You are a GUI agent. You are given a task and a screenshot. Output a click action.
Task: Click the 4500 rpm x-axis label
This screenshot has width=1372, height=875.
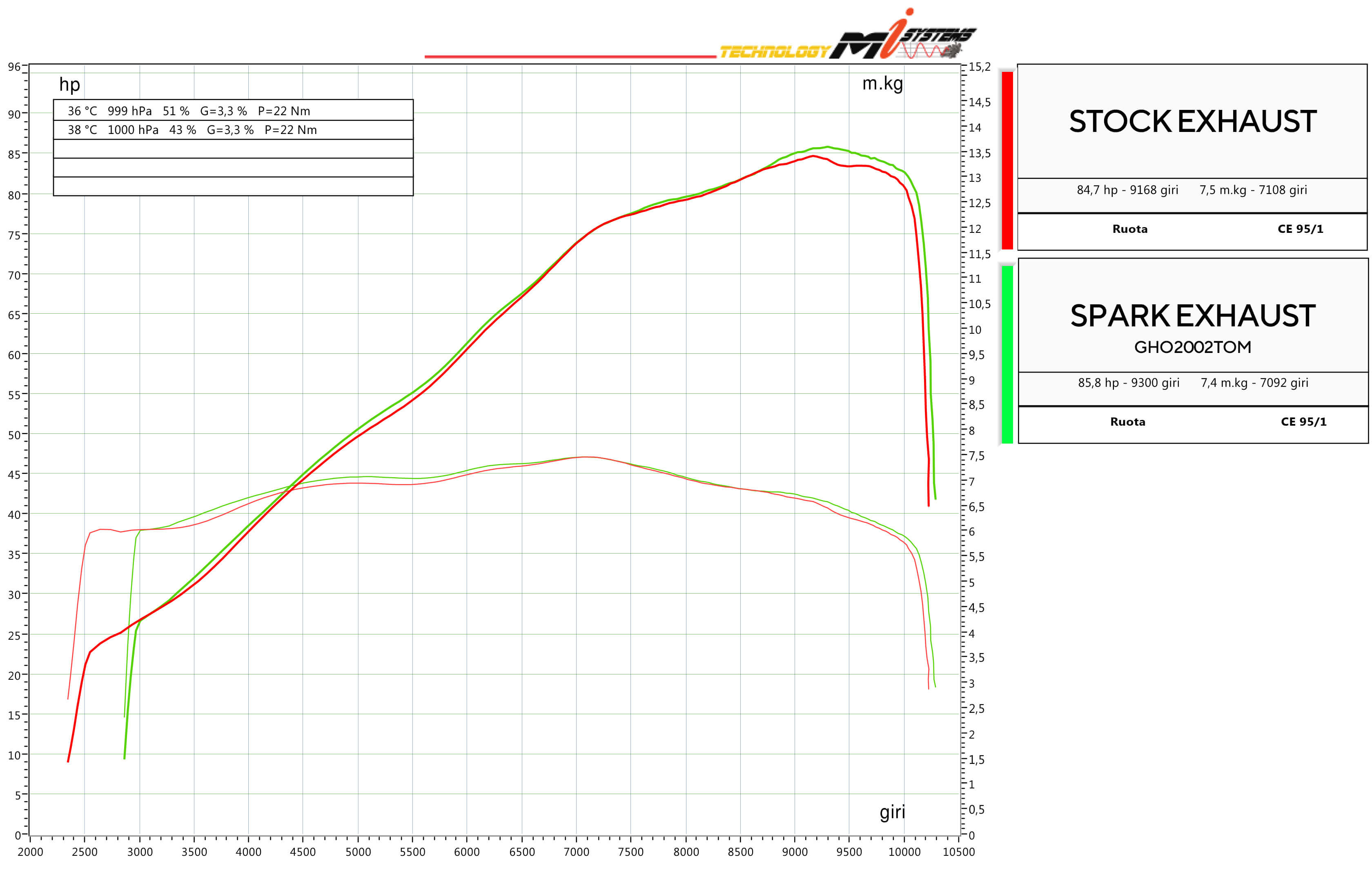pos(303,852)
